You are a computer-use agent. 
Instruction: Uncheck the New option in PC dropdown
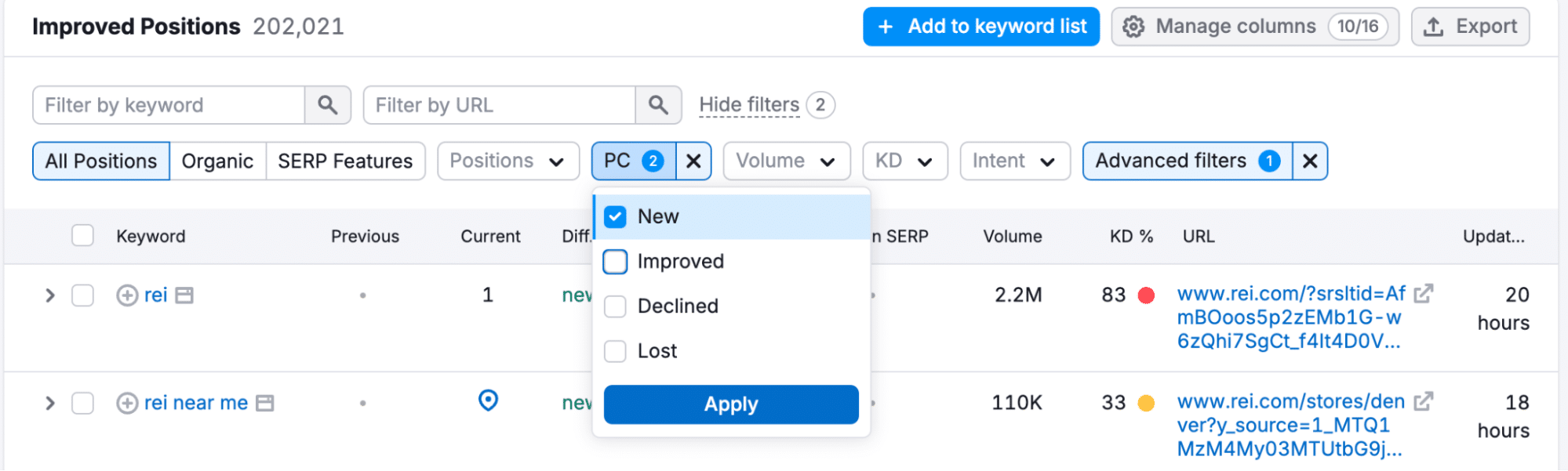coord(616,217)
